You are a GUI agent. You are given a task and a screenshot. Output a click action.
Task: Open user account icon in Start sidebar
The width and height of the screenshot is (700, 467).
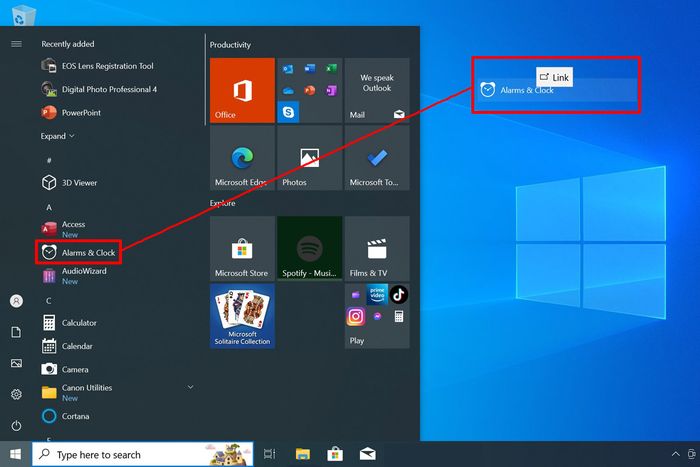pyautogui.click(x=17, y=301)
